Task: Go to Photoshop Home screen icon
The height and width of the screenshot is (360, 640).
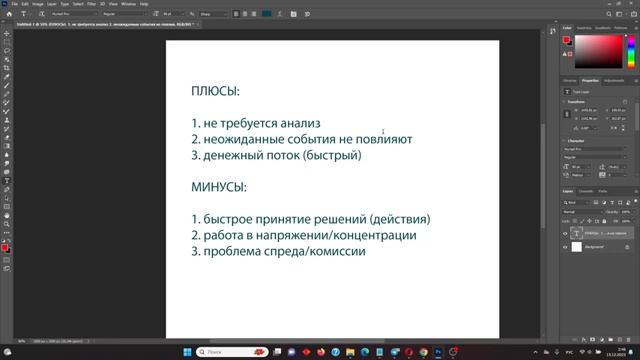Action: click(9, 14)
